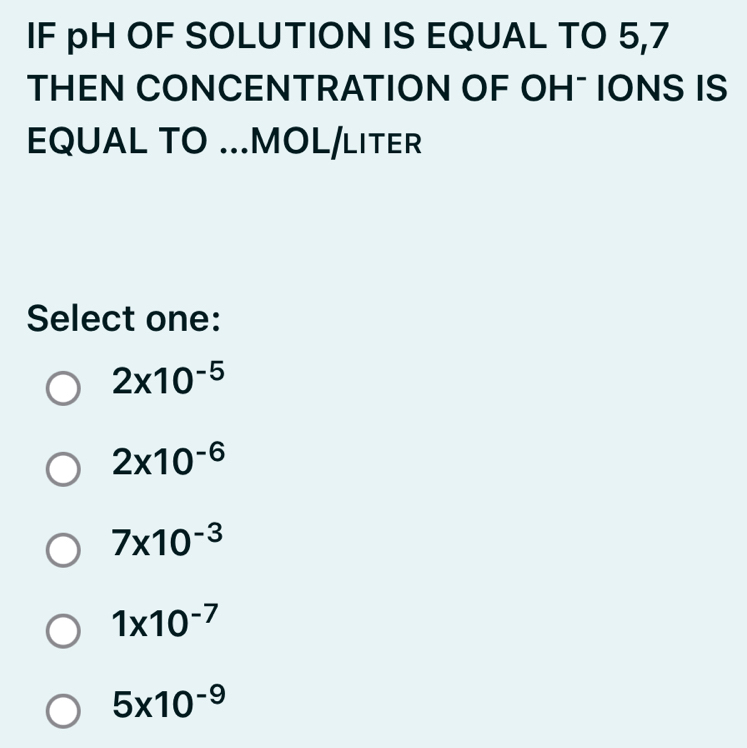Image resolution: width=747 pixels, height=748 pixels.
Task: Click the 1x10⁻⁷ answer label text
Action: click(x=159, y=626)
